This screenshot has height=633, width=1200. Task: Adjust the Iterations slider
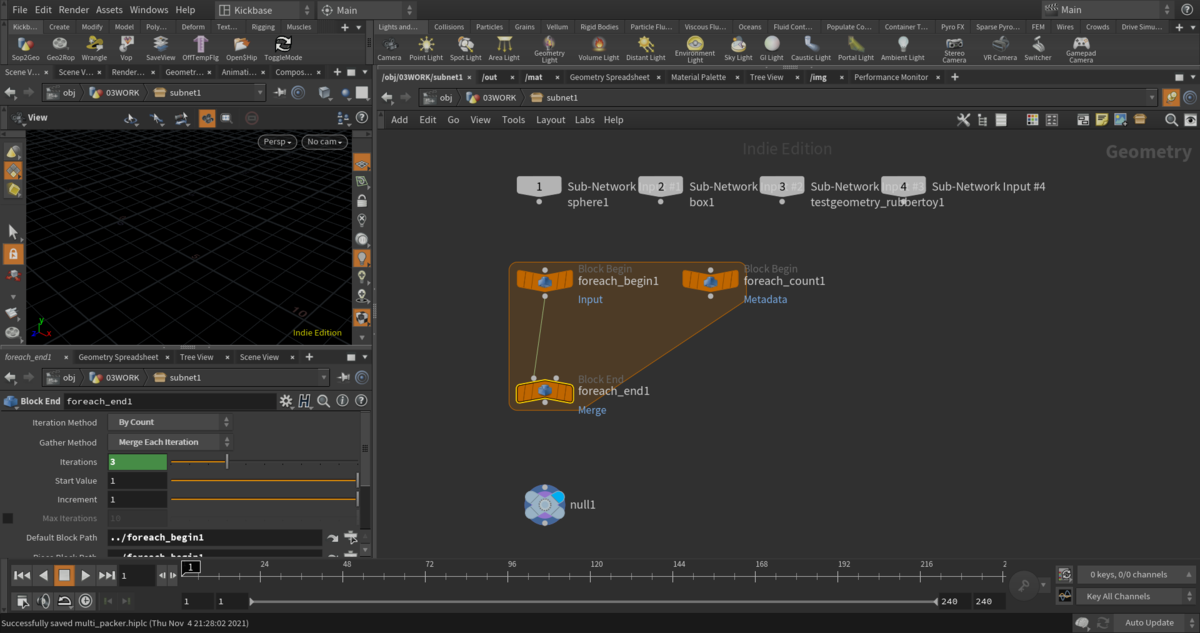[x=264, y=462]
